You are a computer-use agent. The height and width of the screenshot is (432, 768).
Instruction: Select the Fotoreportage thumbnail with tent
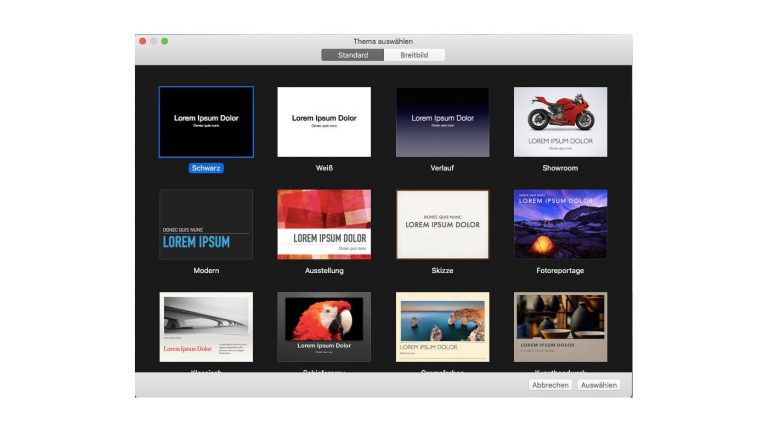(x=560, y=225)
